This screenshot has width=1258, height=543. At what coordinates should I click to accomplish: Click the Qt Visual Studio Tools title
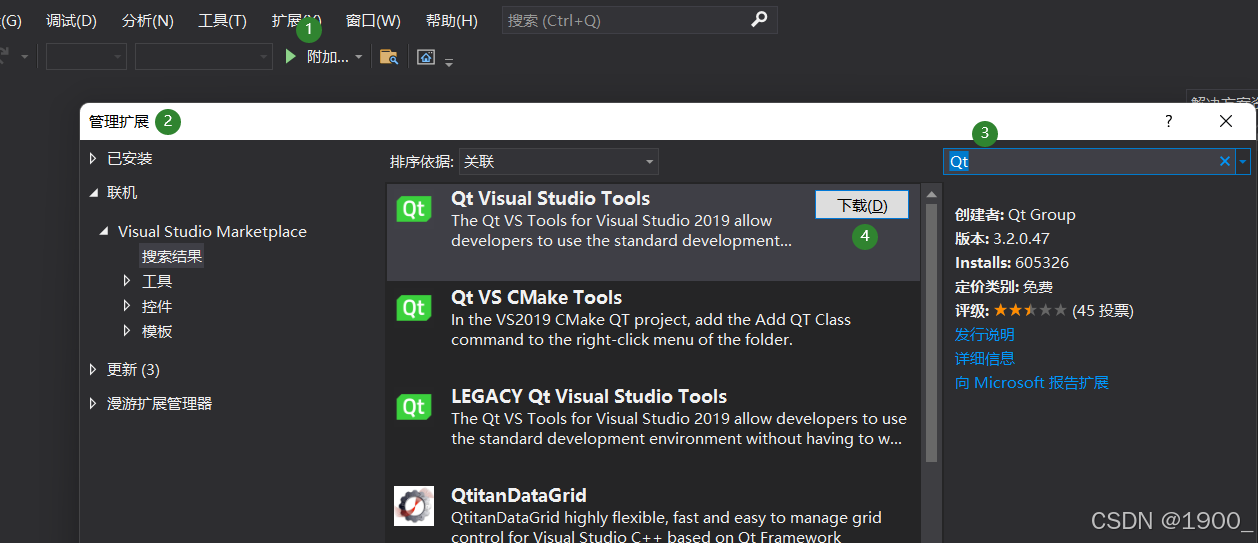tap(550, 198)
